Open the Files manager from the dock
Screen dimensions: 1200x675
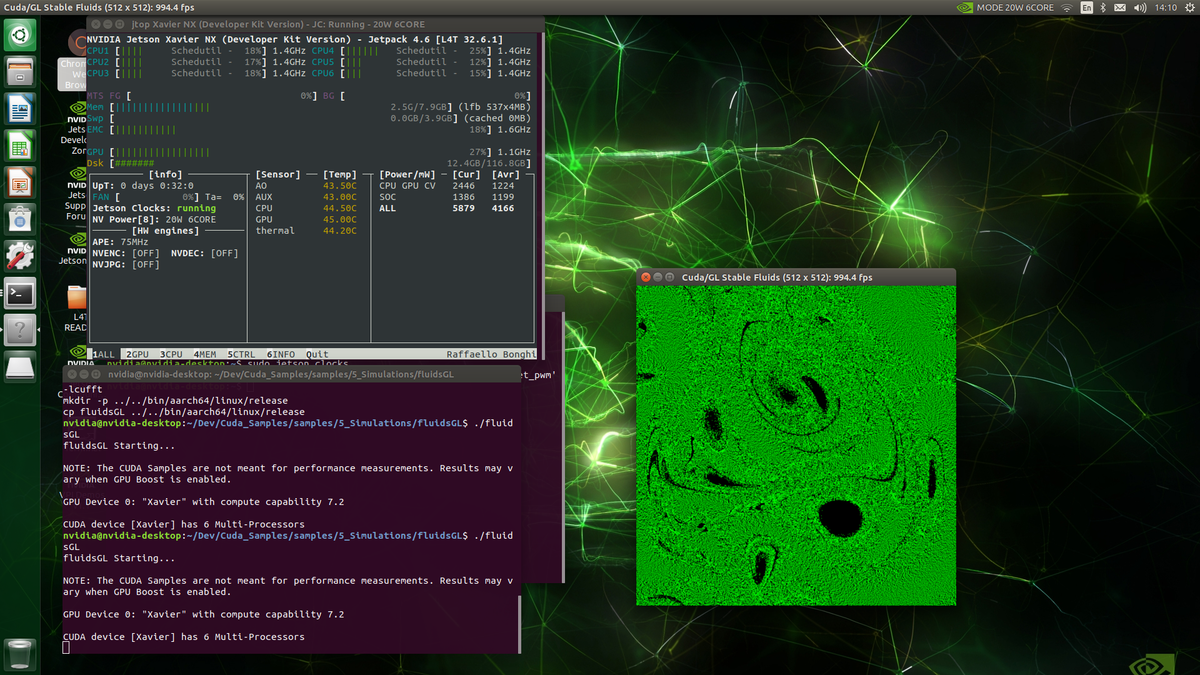pyautogui.click(x=22, y=72)
